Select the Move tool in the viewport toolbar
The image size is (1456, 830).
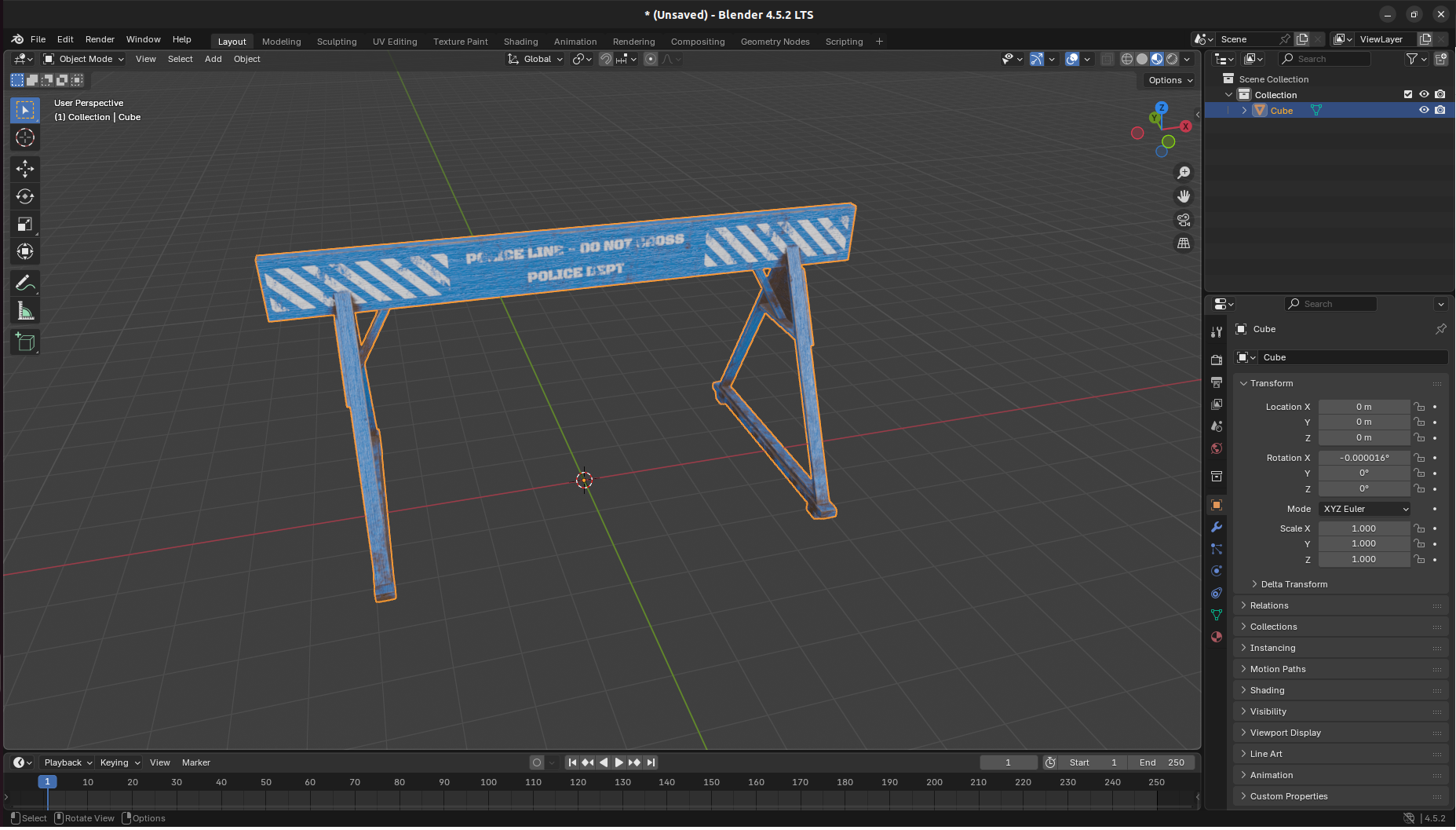pos(25,169)
